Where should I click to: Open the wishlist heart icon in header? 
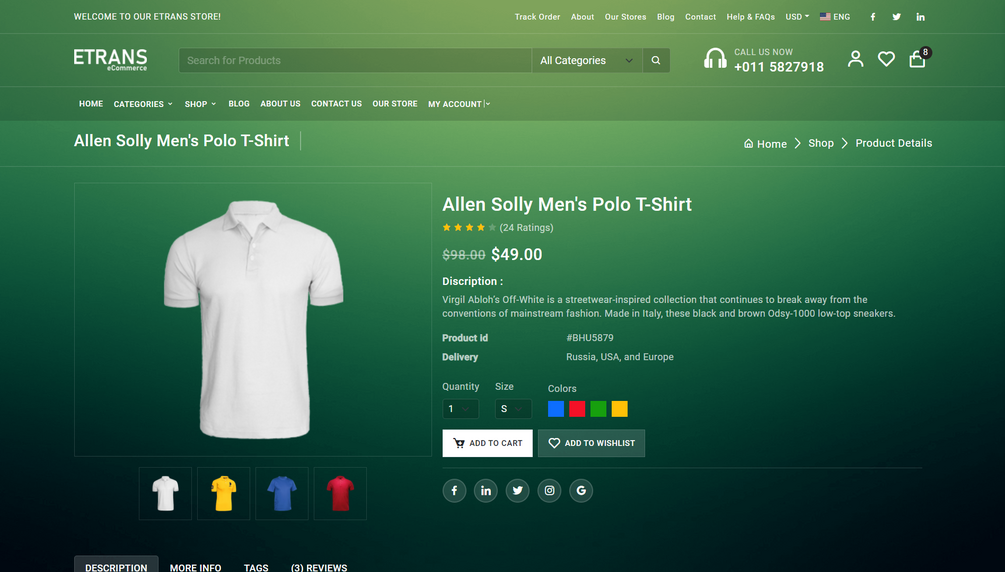click(886, 59)
